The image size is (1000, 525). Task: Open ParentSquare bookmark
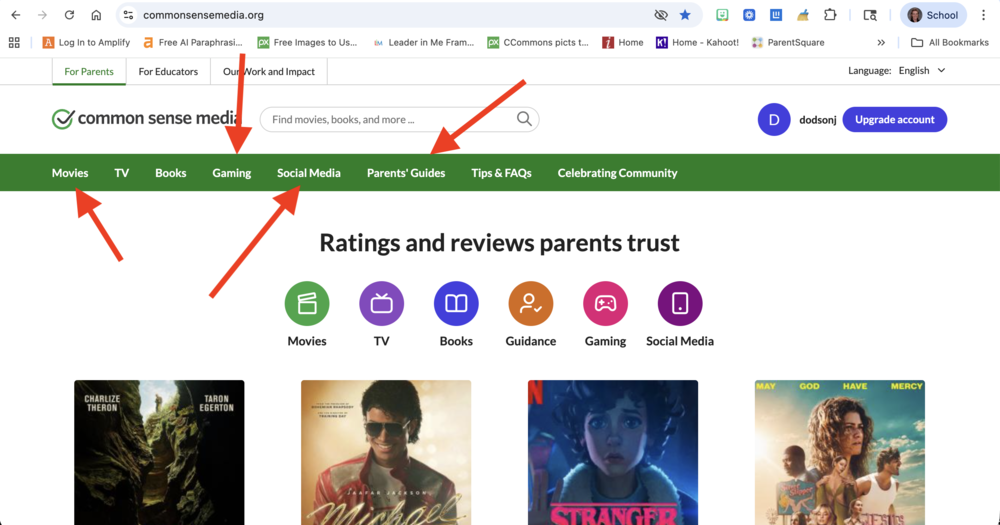(788, 43)
